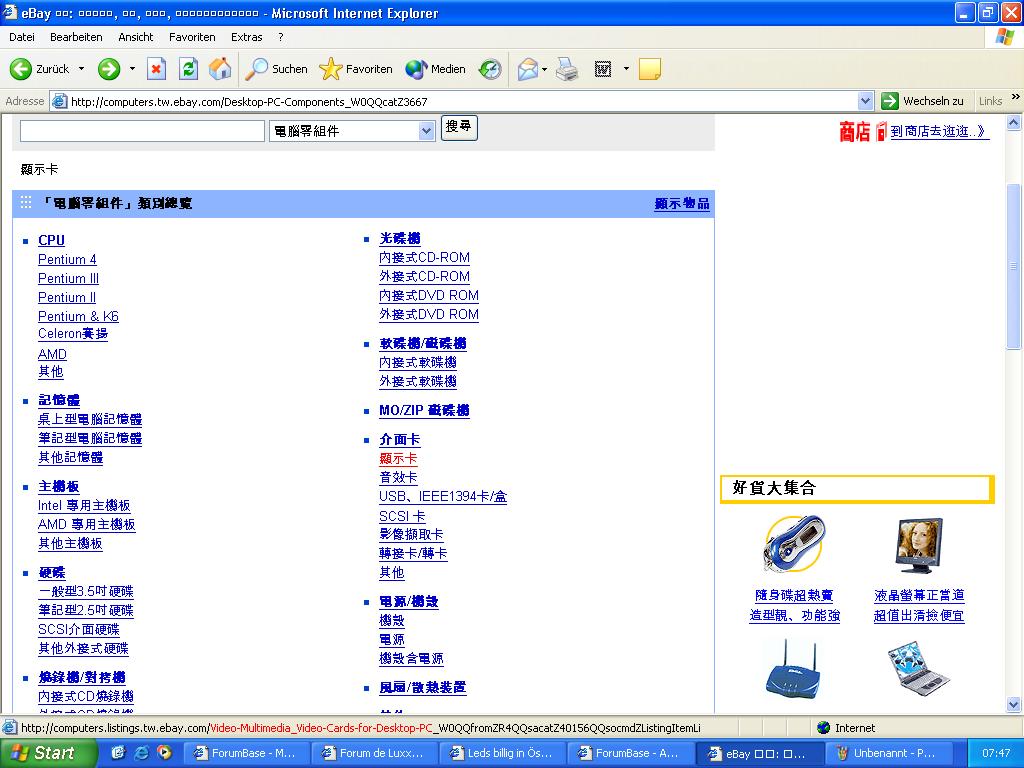This screenshot has height=768, width=1024.
Task: Show desktop from quick launch icon
Action: click(x=118, y=753)
